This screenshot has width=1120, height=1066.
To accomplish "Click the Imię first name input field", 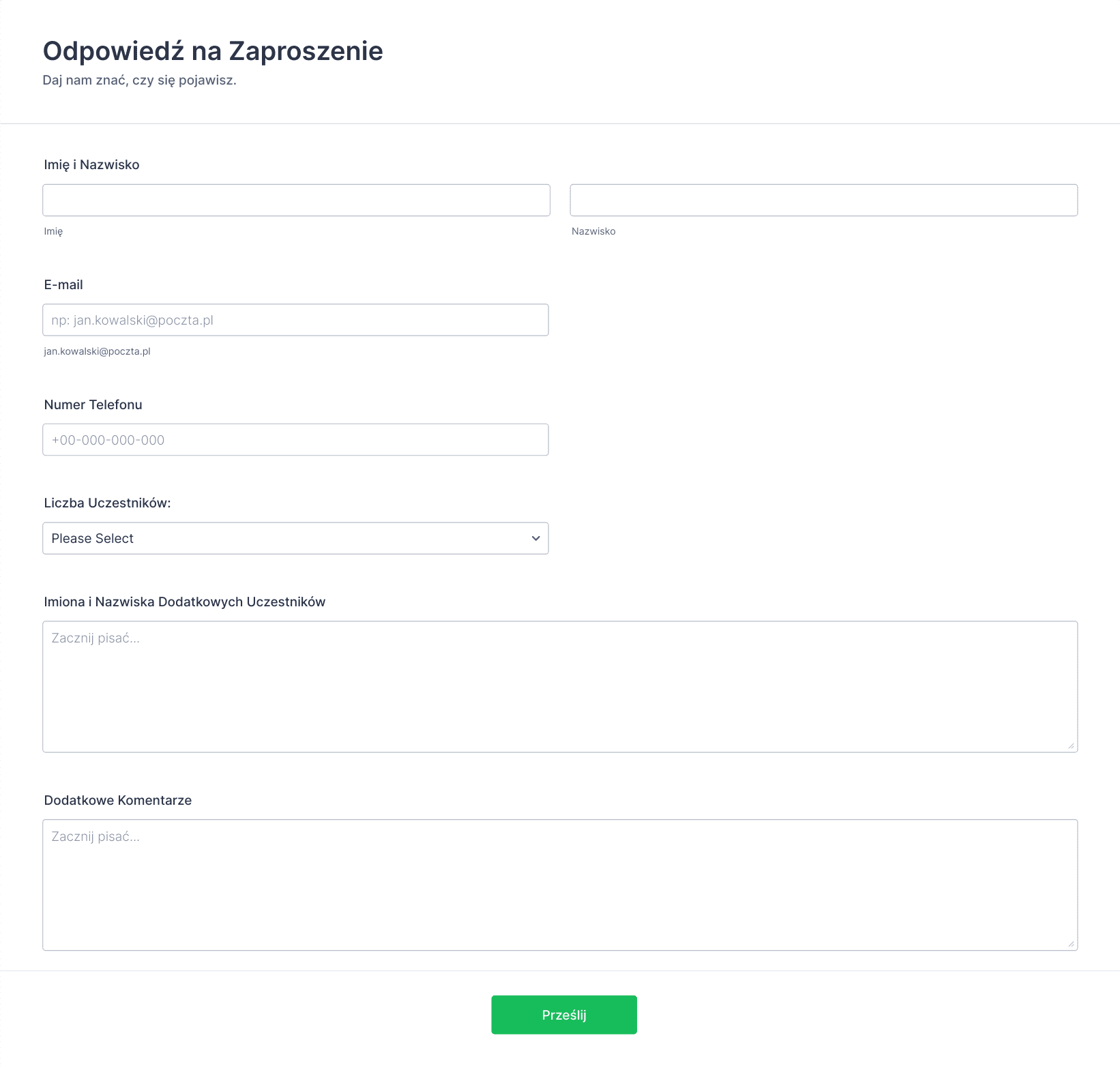I will [296, 200].
